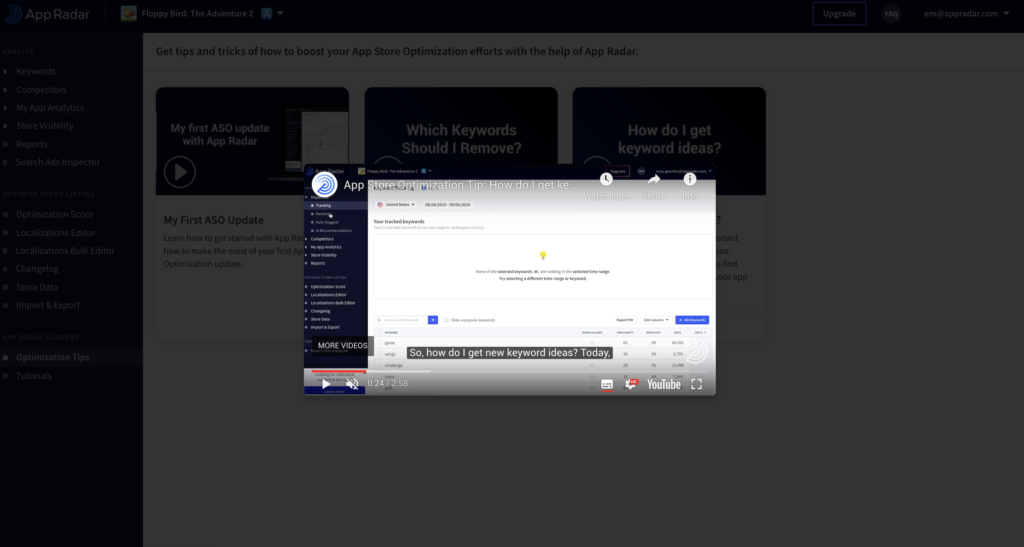1024x547 pixels.
Task: Open Changelog in the sidebar
Action: tap(37, 268)
